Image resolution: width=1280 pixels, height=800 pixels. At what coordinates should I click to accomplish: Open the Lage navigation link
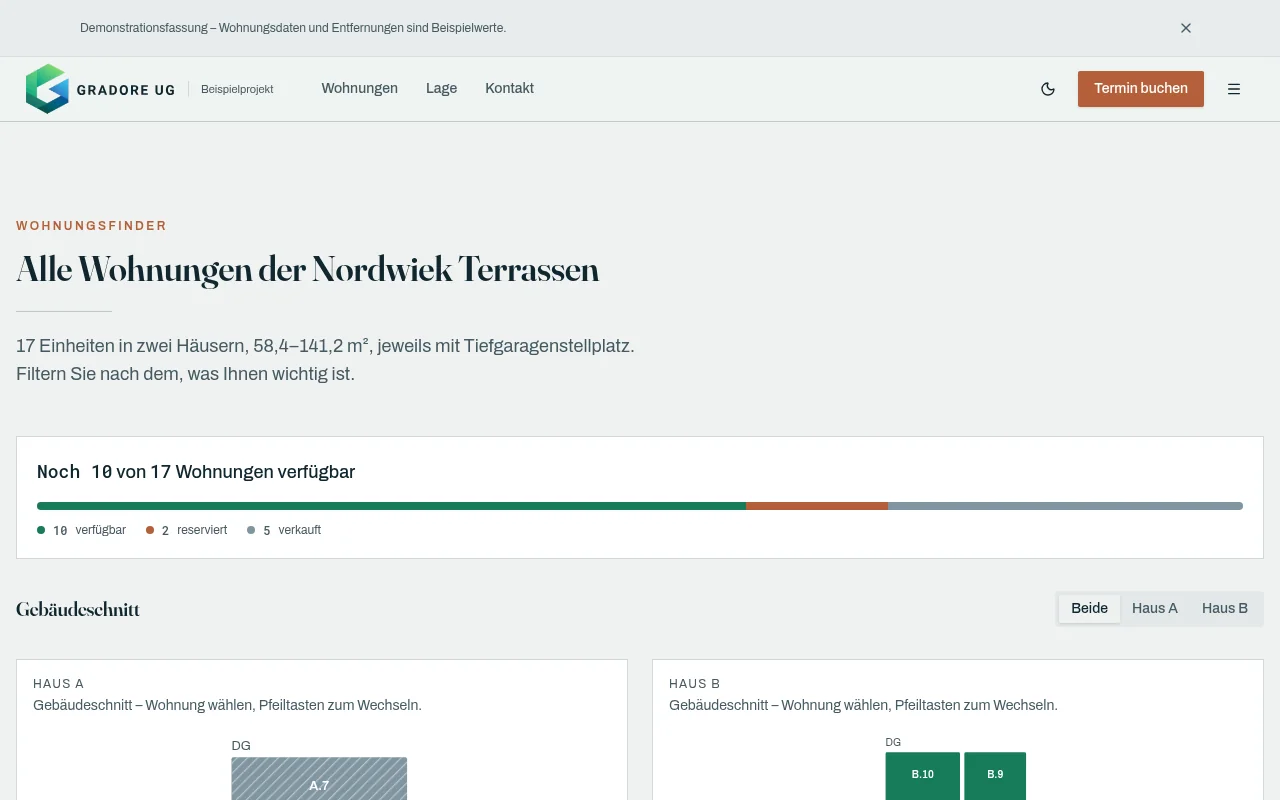tap(441, 88)
